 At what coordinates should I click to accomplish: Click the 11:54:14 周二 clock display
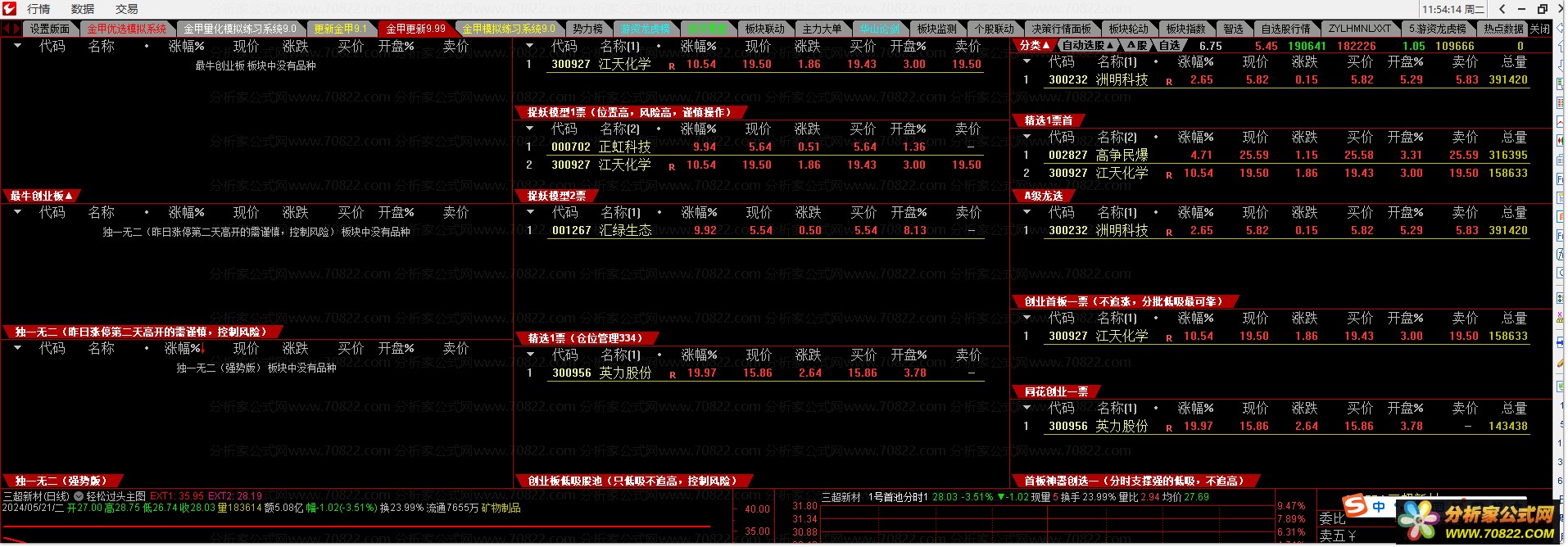1453,10
